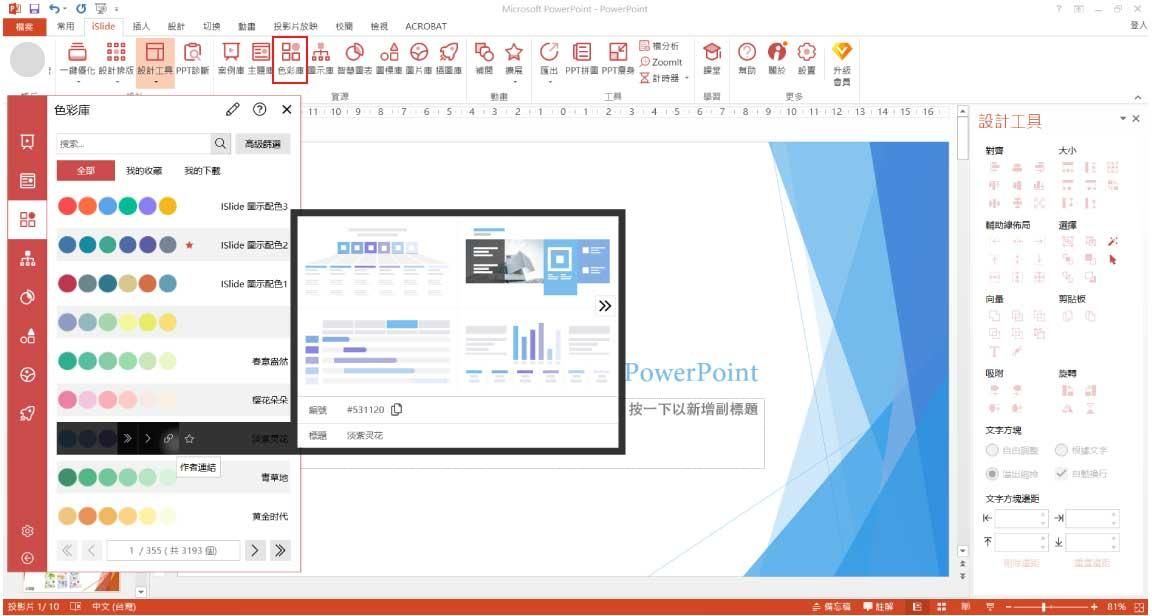Select the 溢出縮排 radio button
The height and width of the screenshot is (616, 1152).
tap(992, 473)
